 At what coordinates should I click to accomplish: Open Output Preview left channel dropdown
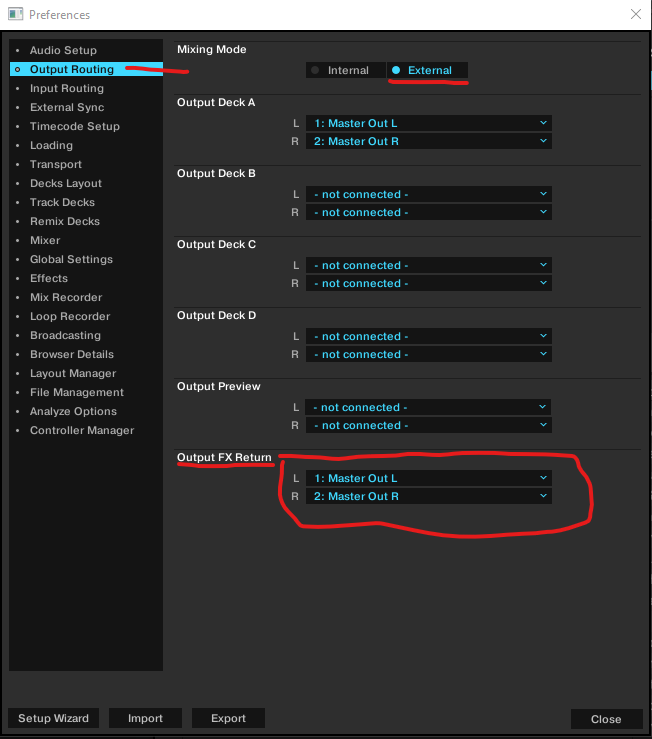pyautogui.click(x=428, y=407)
